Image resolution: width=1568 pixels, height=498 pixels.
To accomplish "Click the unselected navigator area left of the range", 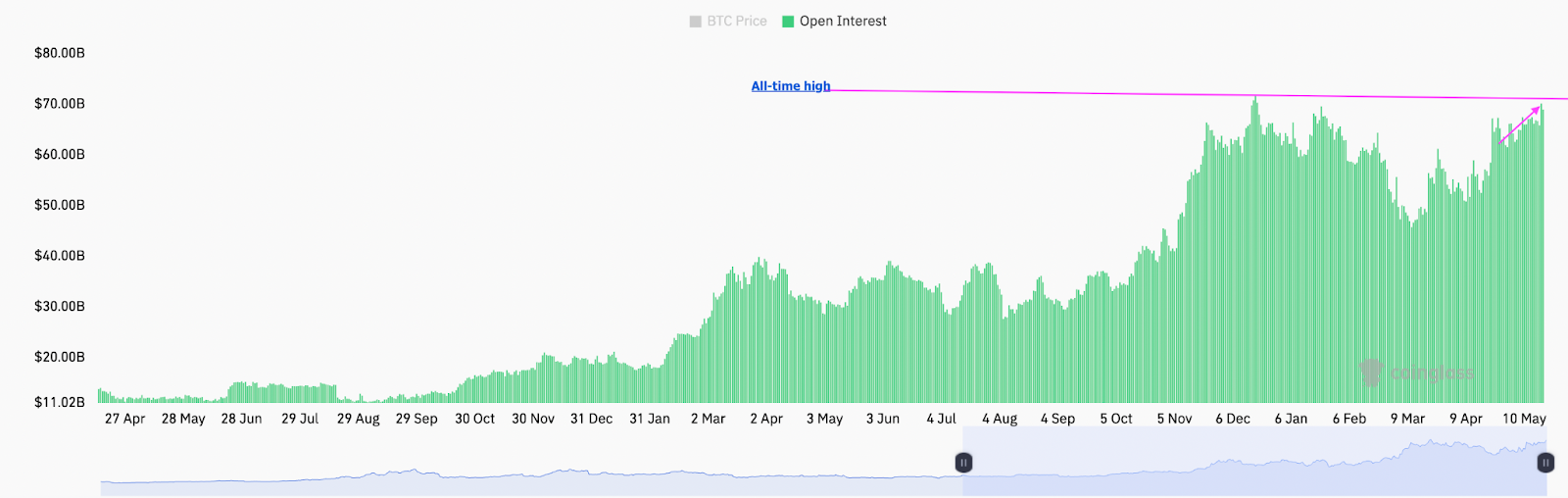I will (x=531, y=461).
